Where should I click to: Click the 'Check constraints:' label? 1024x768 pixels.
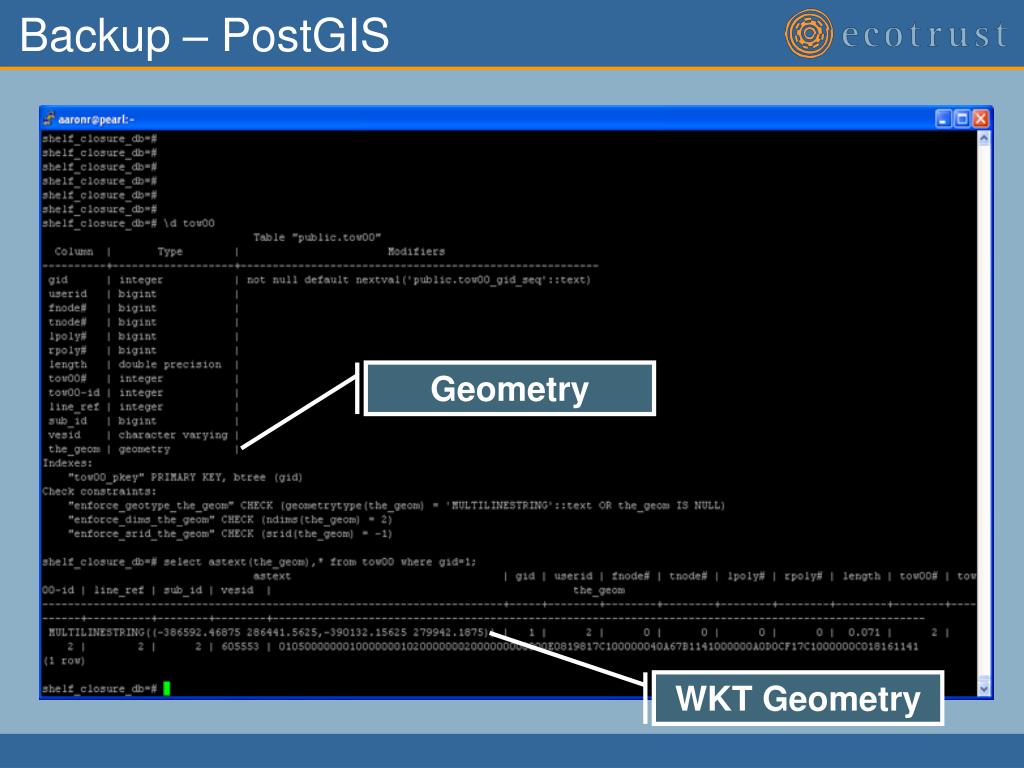pos(99,492)
